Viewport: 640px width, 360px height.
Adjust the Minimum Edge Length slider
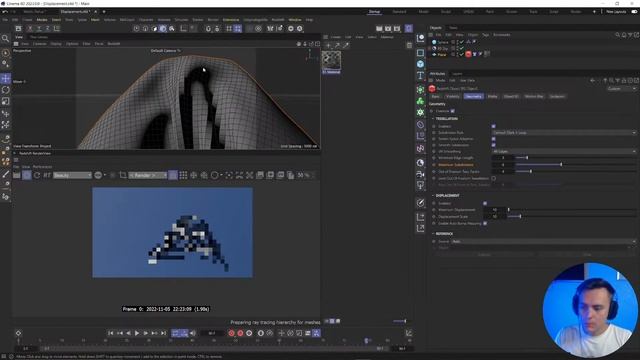click(576, 158)
